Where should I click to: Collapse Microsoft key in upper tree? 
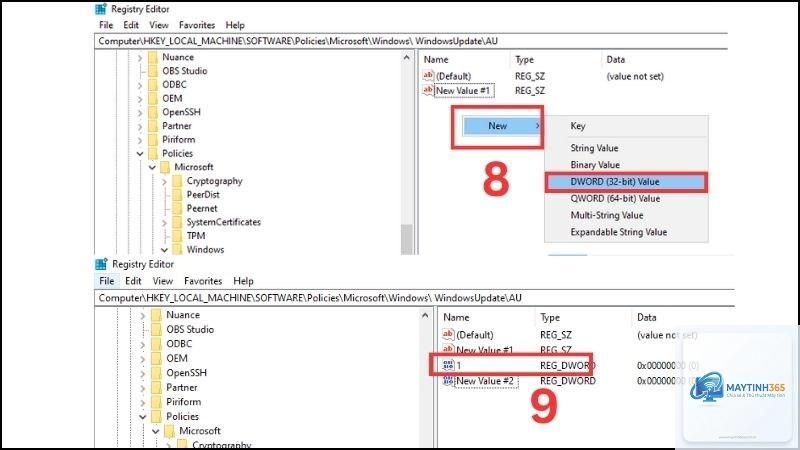pos(152,167)
